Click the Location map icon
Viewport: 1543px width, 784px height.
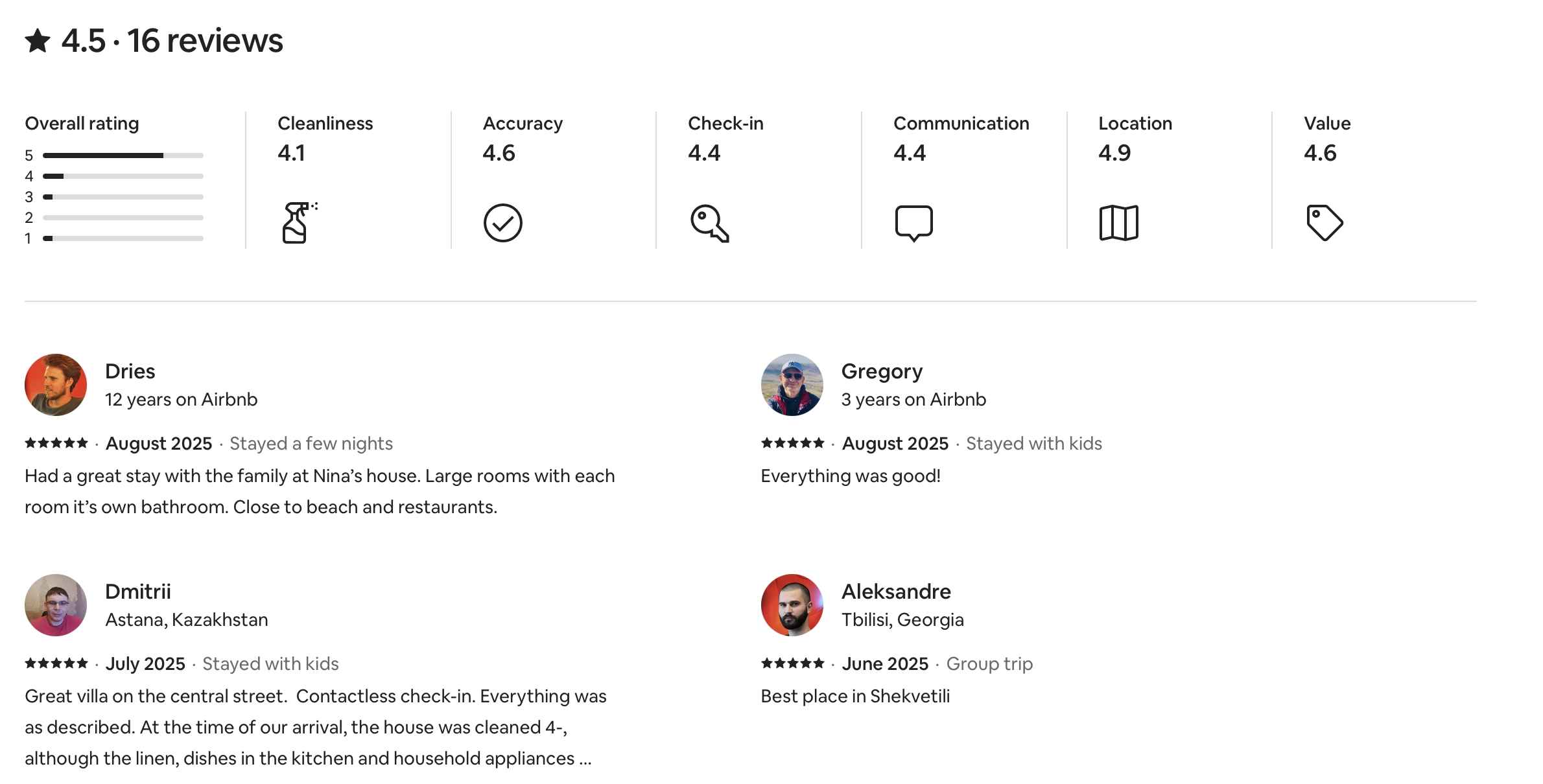pos(1118,223)
